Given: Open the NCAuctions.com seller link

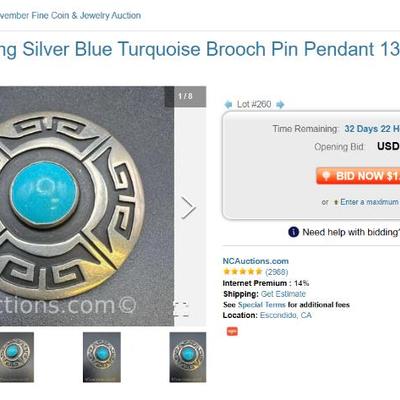Looking at the screenshot, I should (x=256, y=261).
